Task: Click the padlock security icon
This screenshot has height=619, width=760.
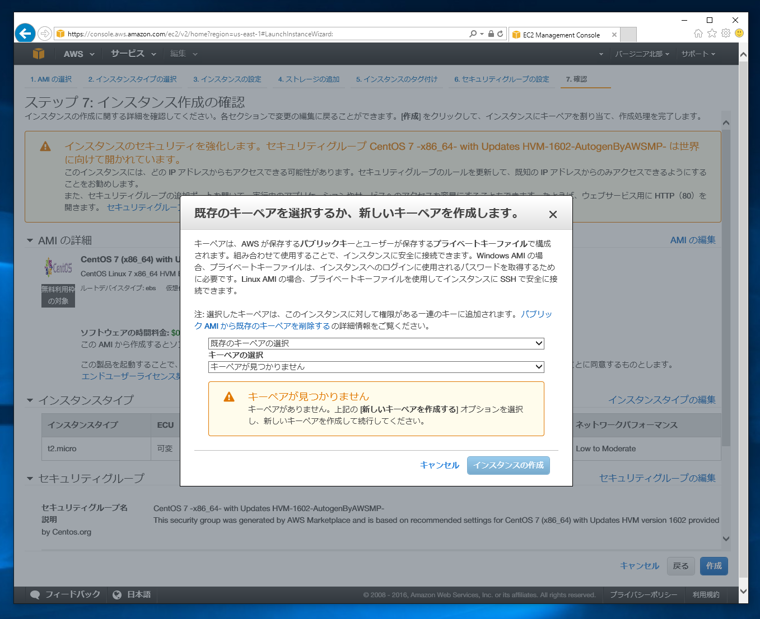Action: pyautogui.click(x=491, y=34)
